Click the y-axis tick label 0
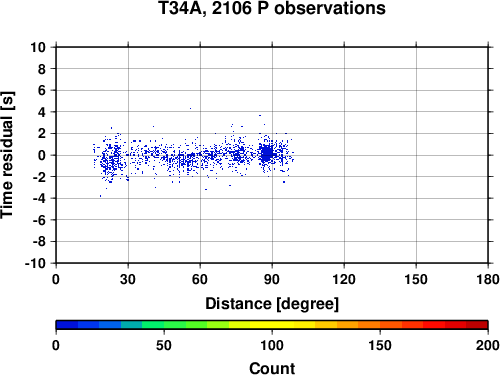This screenshot has width=500, height=375. click(x=42, y=155)
